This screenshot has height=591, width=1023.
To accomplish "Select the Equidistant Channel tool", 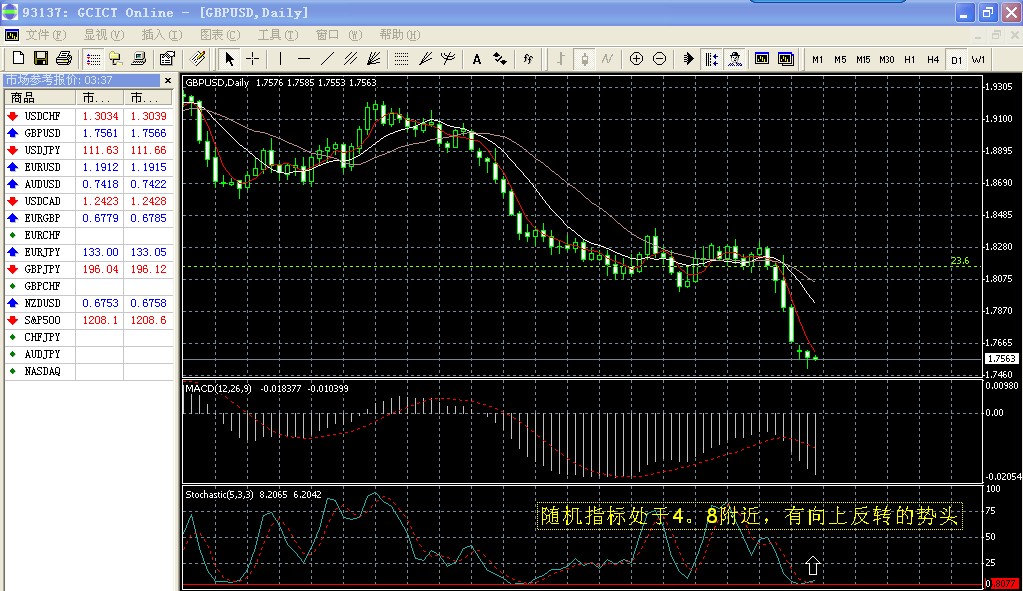I will [x=350, y=59].
